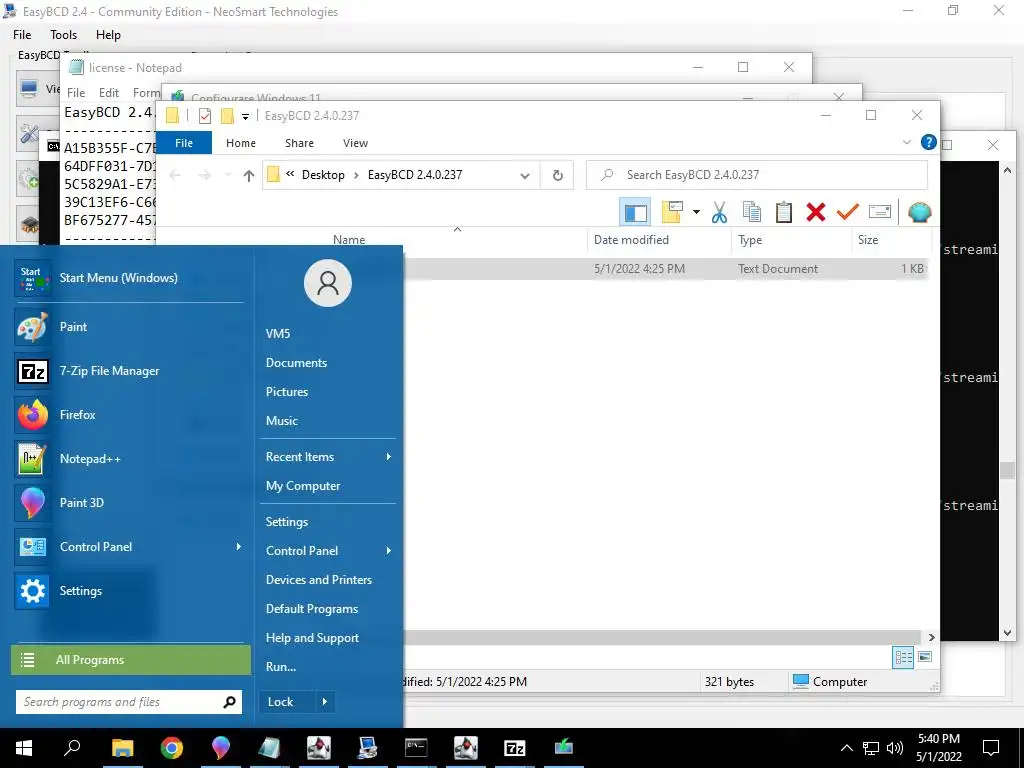The width and height of the screenshot is (1024, 768).
Task: Expand the Explorer ribbon chevron
Action: pyautogui.click(x=906, y=142)
